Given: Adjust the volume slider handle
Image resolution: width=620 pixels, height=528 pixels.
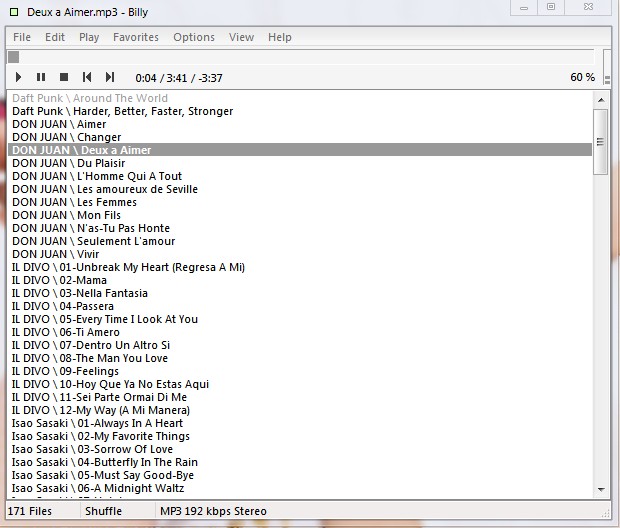Looking at the screenshot, I should 607,80.
